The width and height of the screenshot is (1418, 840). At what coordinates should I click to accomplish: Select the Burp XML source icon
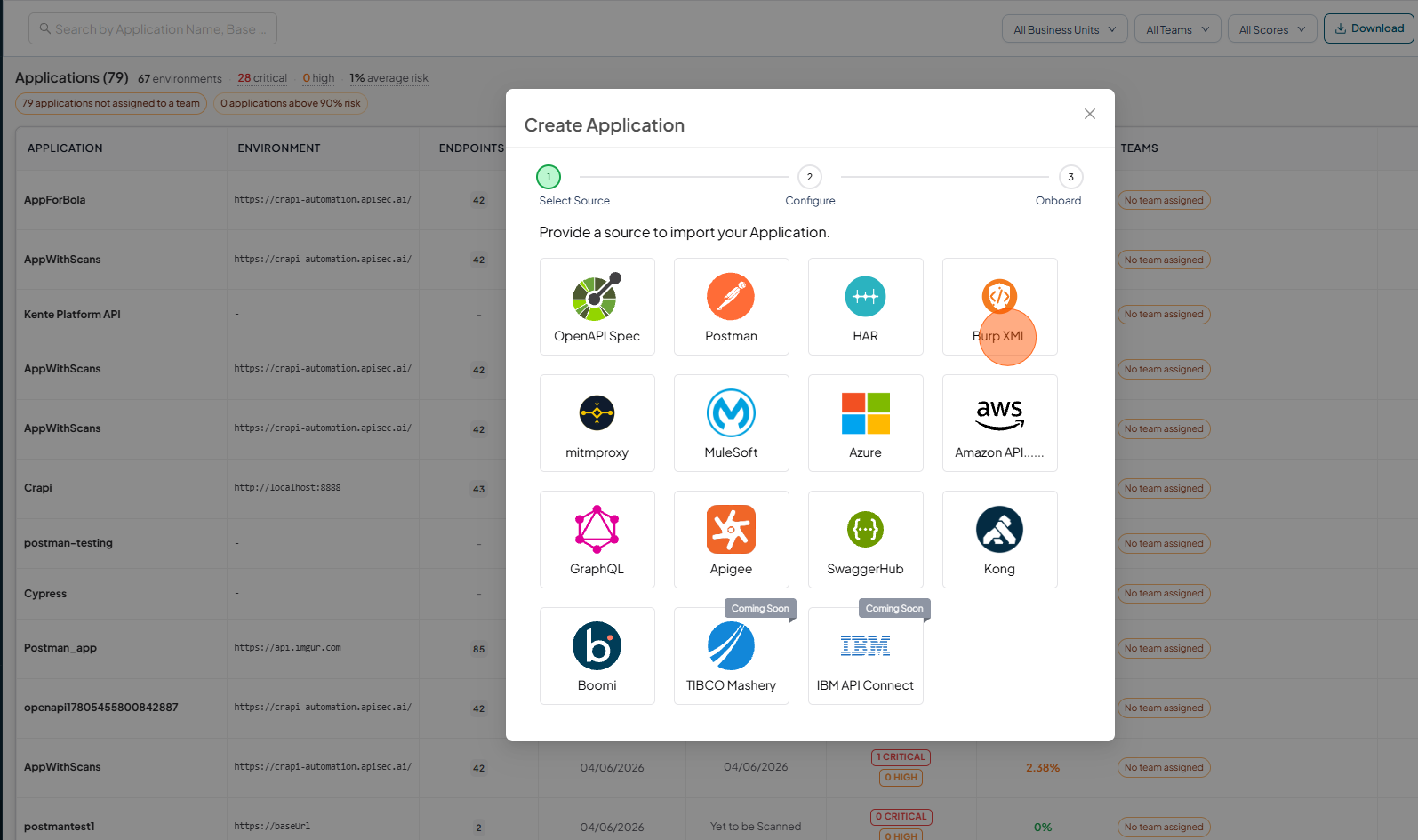(999, 296)
